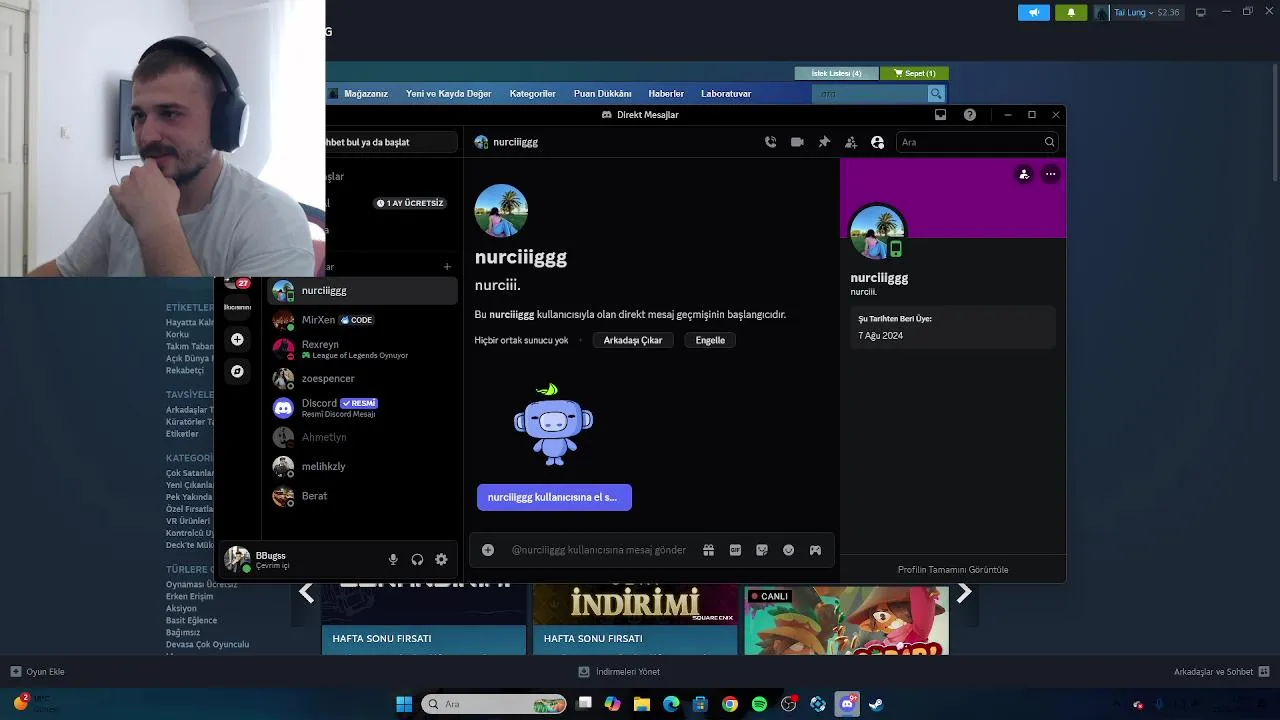
Task: Click the create new DM plus icon
Action: click(447, 267)
